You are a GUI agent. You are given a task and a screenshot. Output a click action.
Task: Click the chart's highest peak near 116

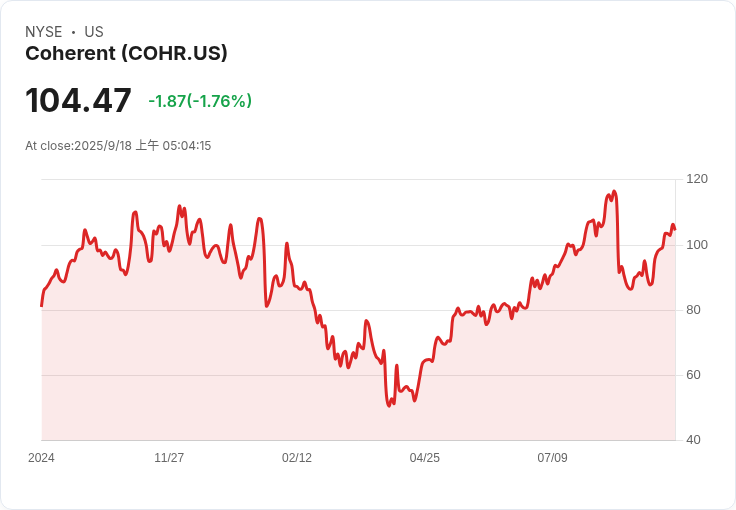click(614, 191)
